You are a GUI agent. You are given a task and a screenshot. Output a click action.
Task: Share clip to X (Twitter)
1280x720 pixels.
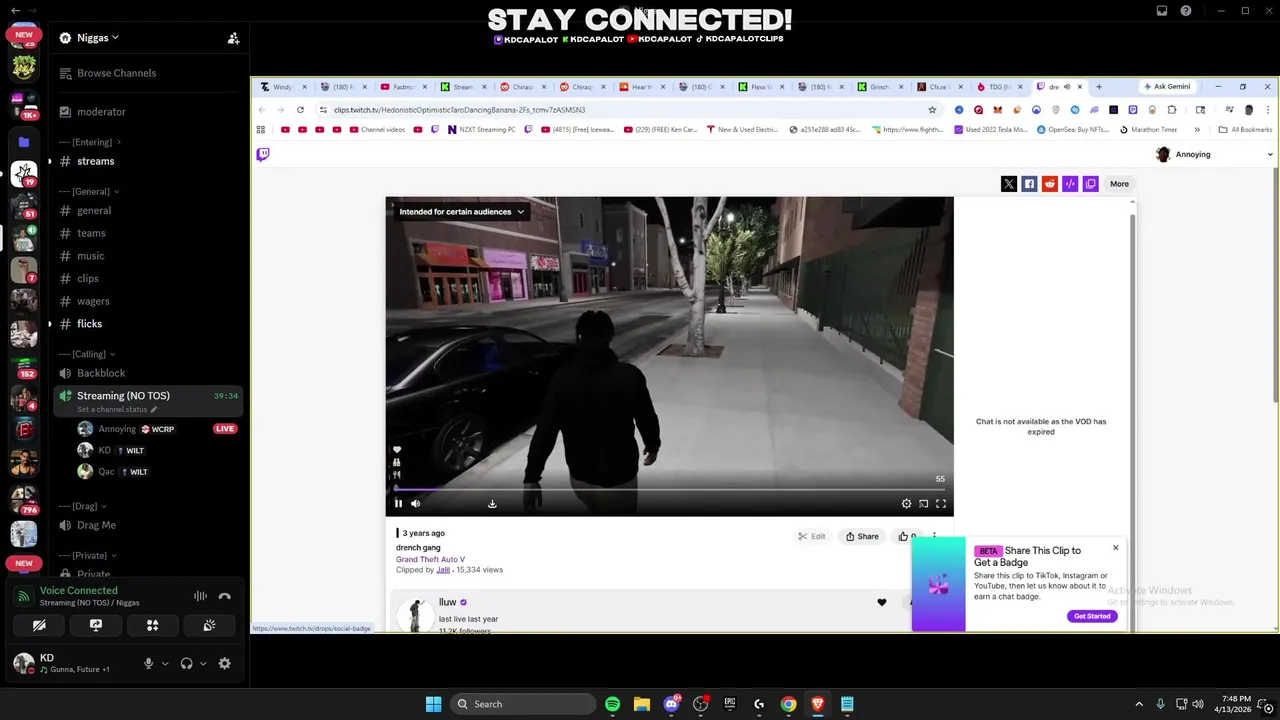click(x=1008, y=184)
